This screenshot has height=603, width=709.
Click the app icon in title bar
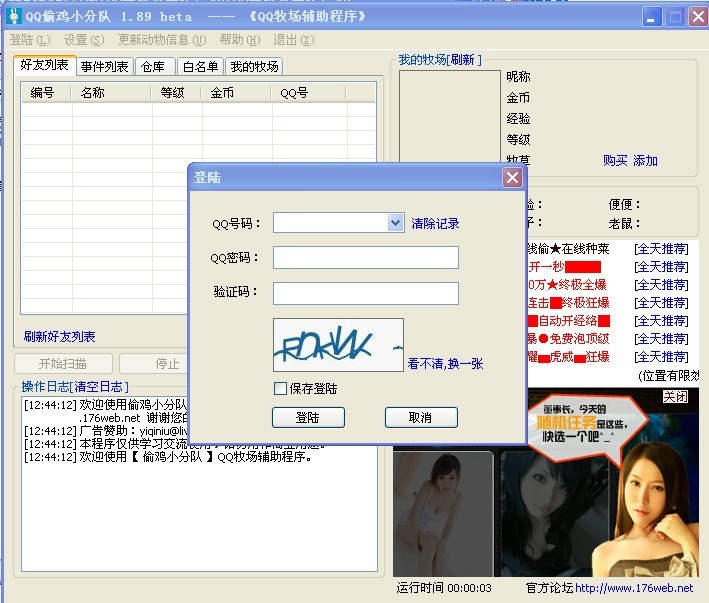pyautogui.click(x=14, y=17)
